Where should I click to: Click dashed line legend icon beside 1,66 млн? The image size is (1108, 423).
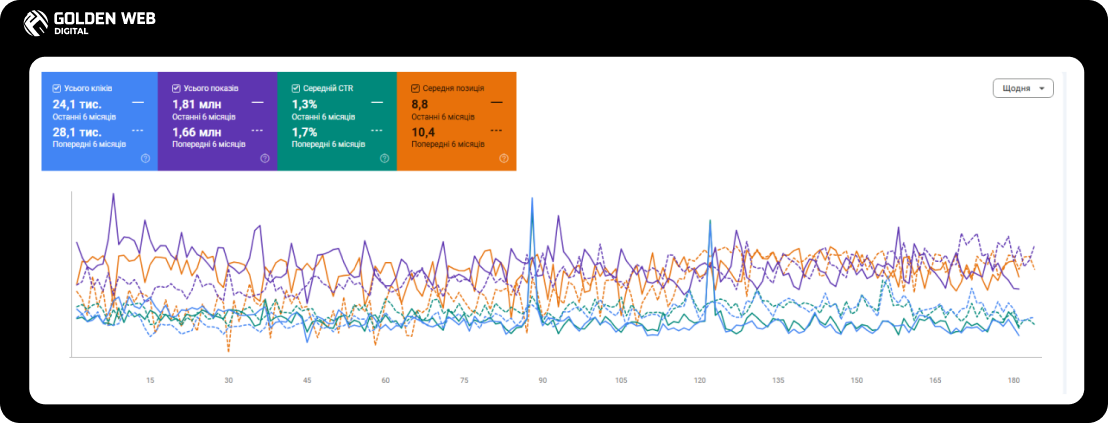[x=257, y=131]
